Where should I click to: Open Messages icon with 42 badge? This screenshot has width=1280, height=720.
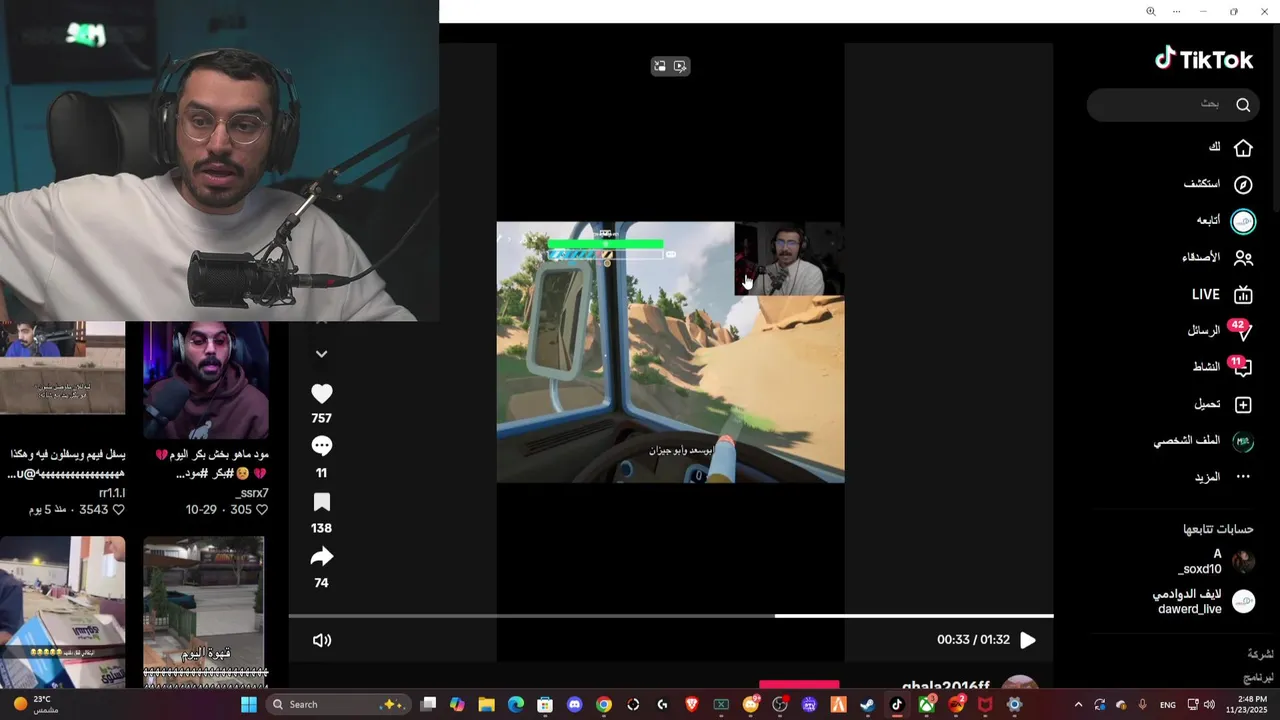pos(1241,331)
